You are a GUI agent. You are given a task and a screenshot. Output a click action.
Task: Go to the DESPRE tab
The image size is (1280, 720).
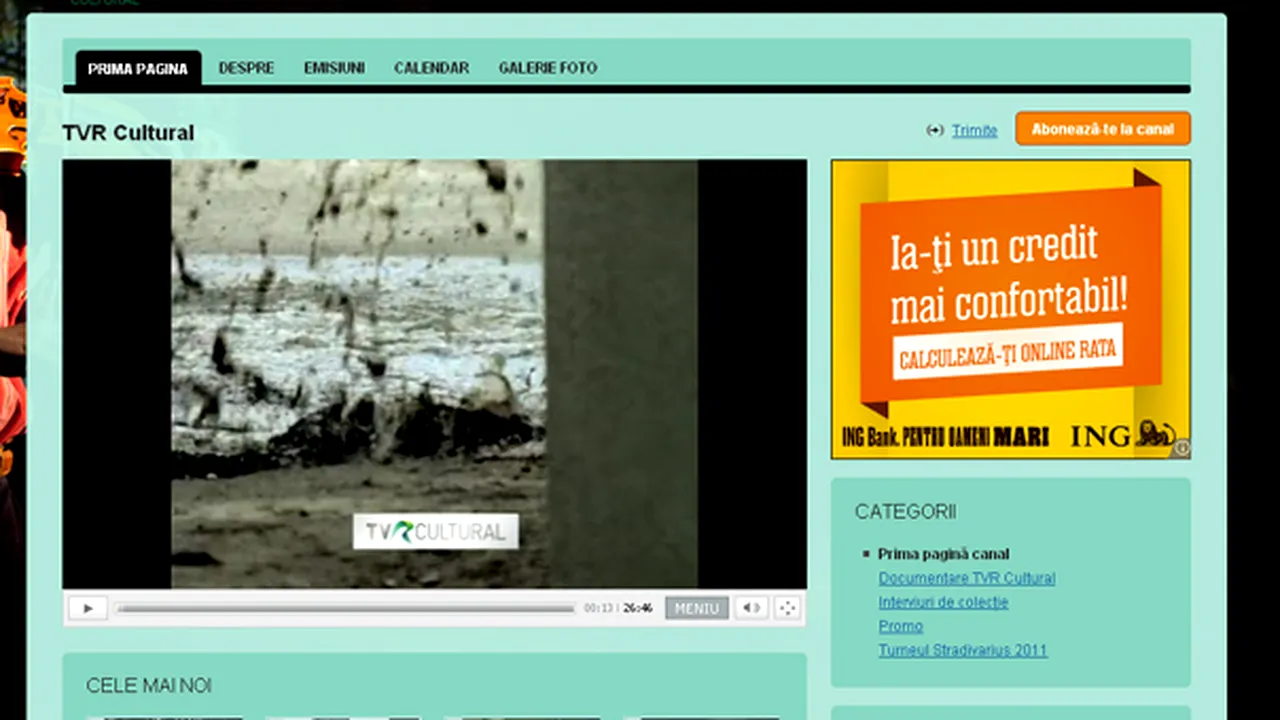246,68
